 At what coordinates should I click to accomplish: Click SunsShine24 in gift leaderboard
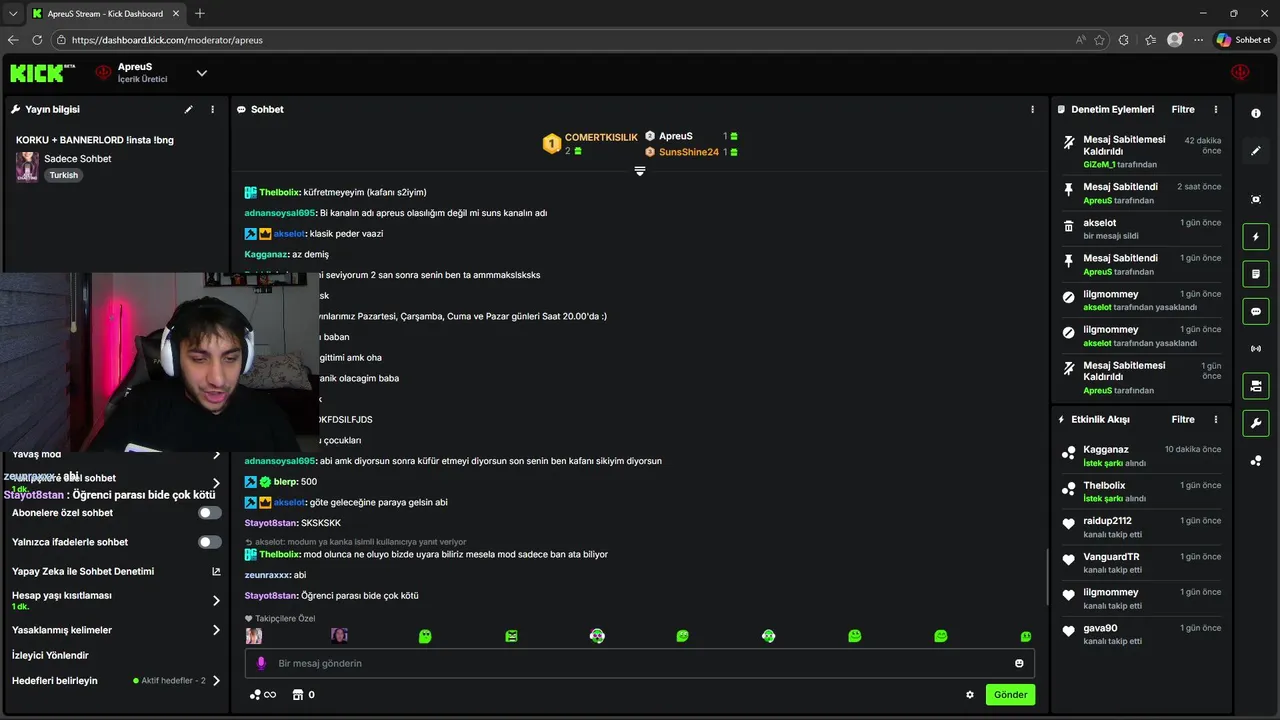[x=689, y=152]
